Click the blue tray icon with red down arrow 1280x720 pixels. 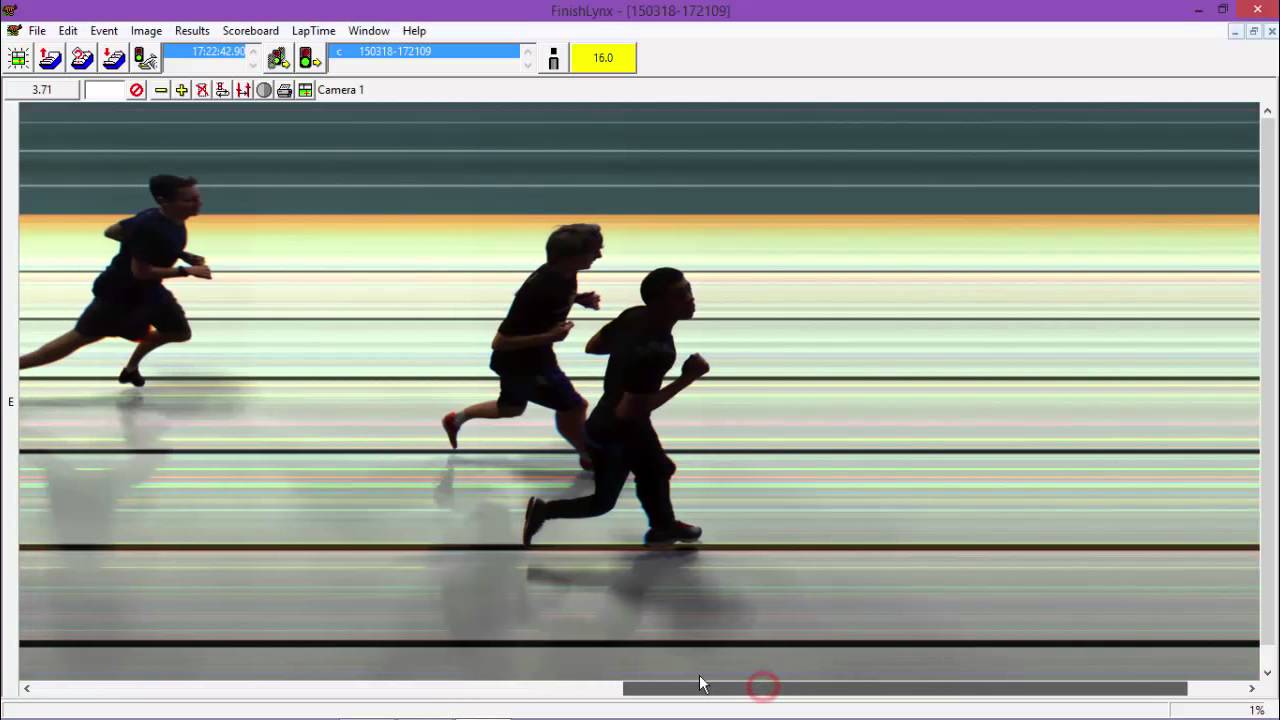(x=114, y=59)
